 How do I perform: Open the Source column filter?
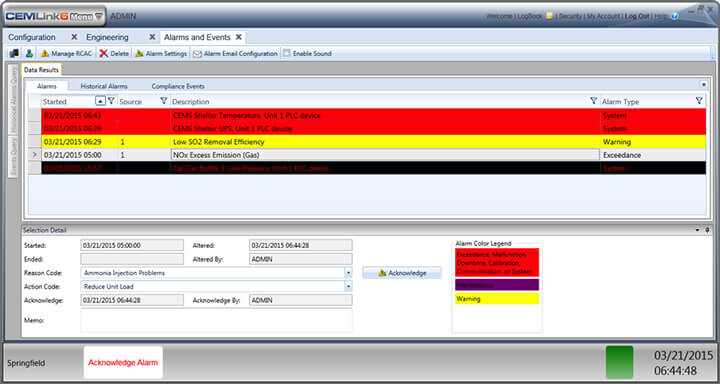coord(163,101)
